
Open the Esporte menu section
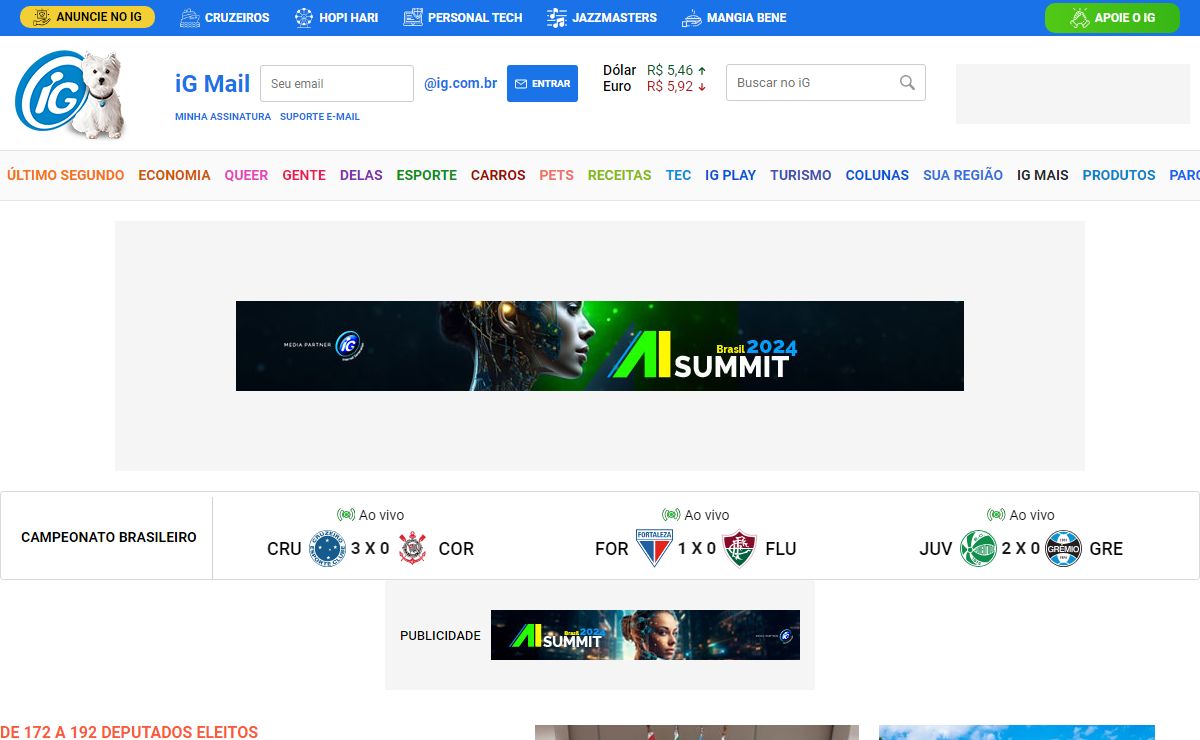click(x=426, y=175)
